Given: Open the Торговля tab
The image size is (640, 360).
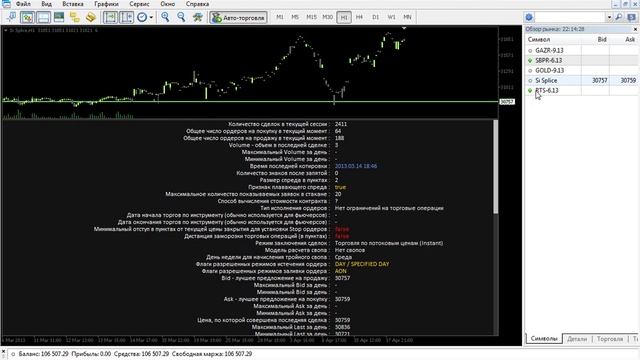Looking at the screenshot, I should tap(610, 339).
